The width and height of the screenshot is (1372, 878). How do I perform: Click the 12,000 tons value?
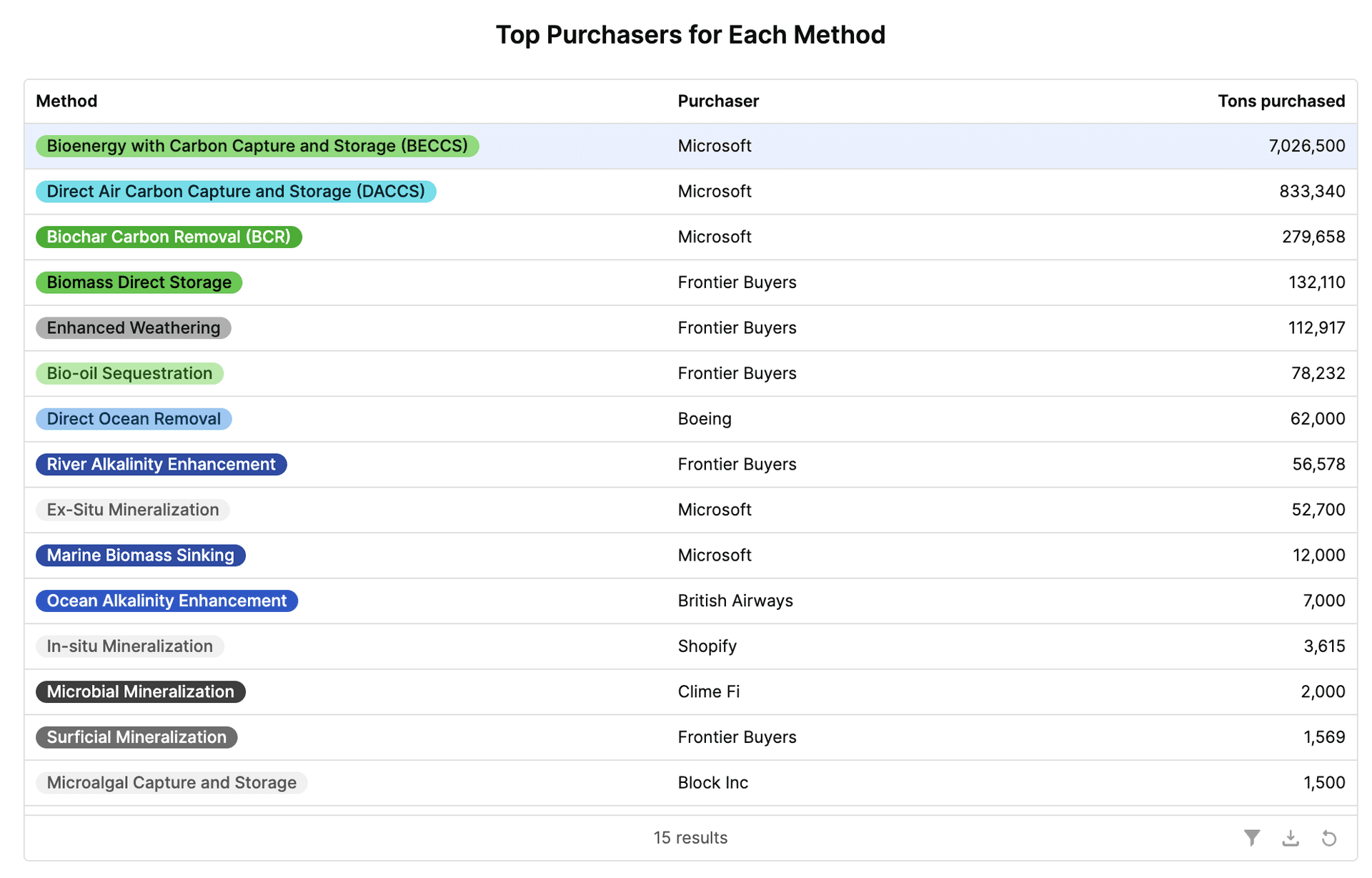pyautogui.click(x=1319, y=555)
